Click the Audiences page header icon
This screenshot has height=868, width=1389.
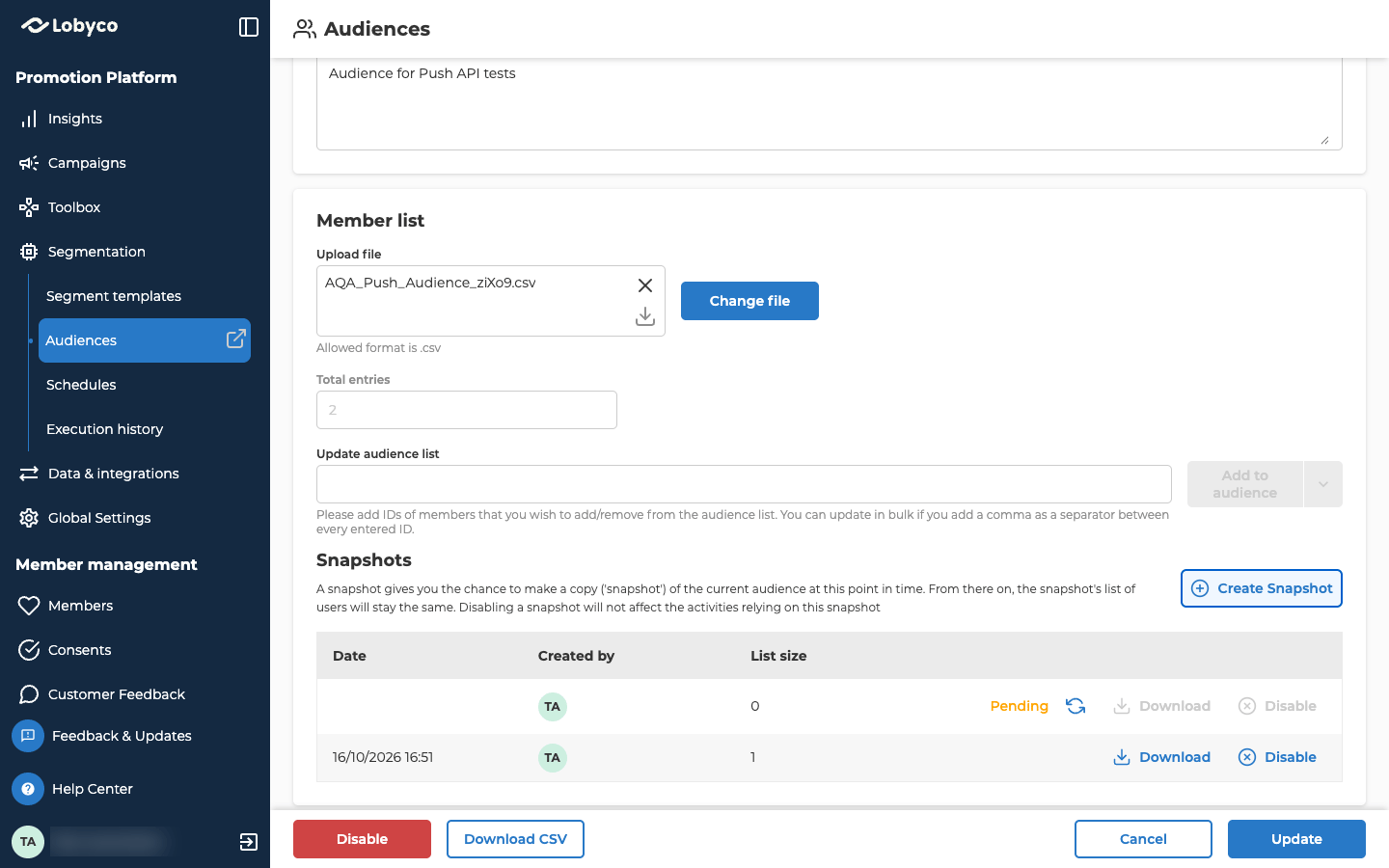click(305, 29)
